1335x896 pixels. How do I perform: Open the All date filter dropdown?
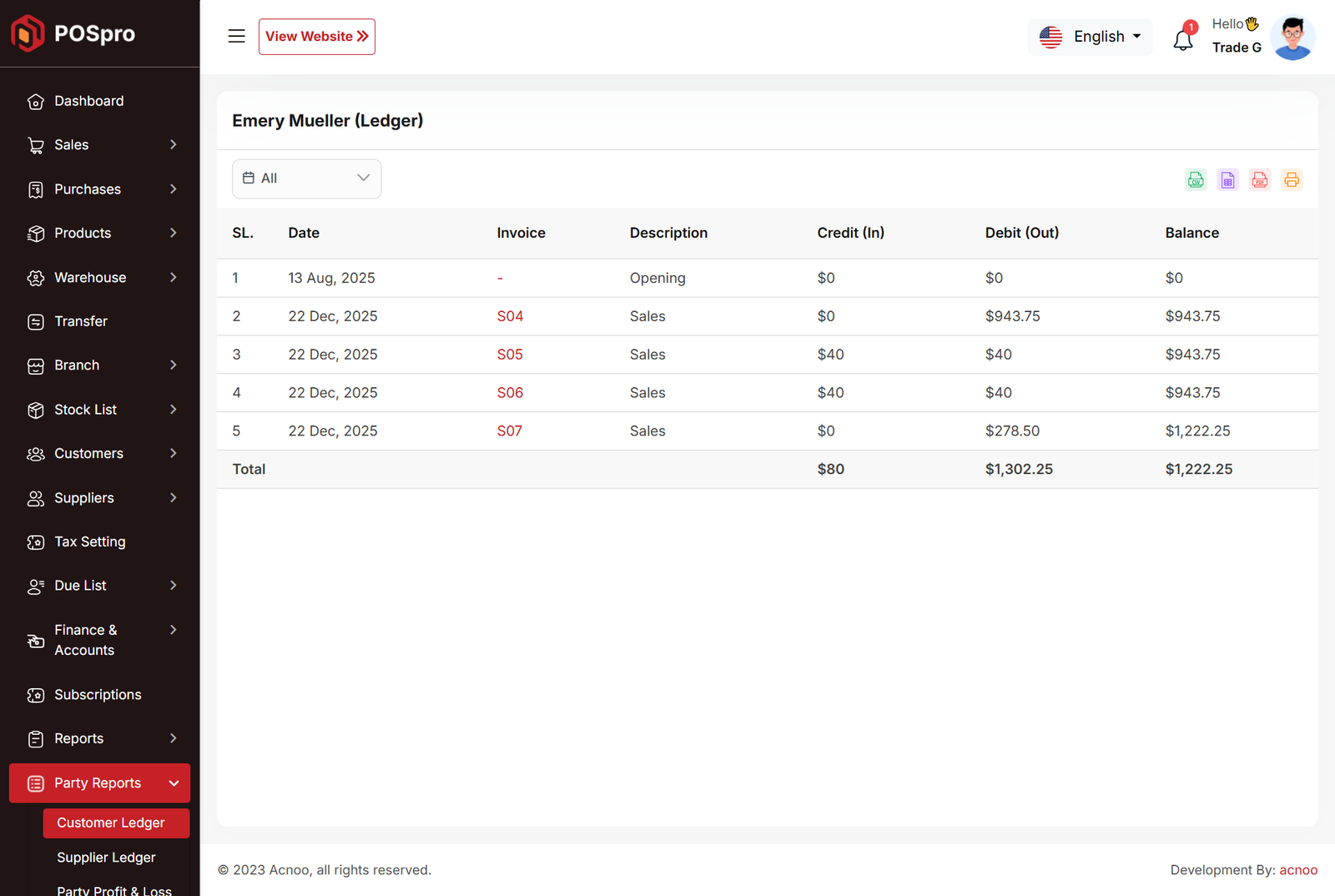coord(306,179)
